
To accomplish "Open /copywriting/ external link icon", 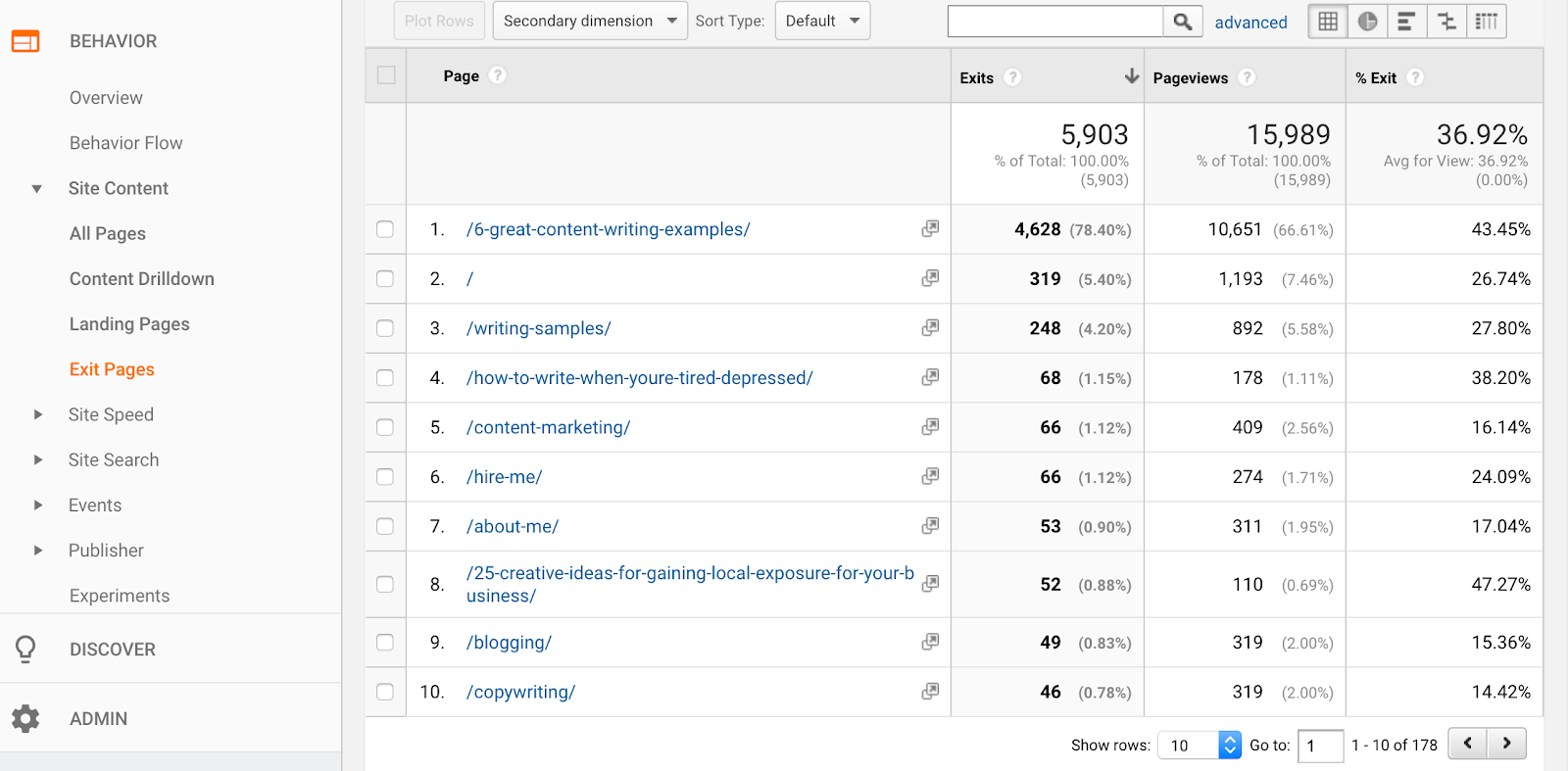I will (930, 691).
